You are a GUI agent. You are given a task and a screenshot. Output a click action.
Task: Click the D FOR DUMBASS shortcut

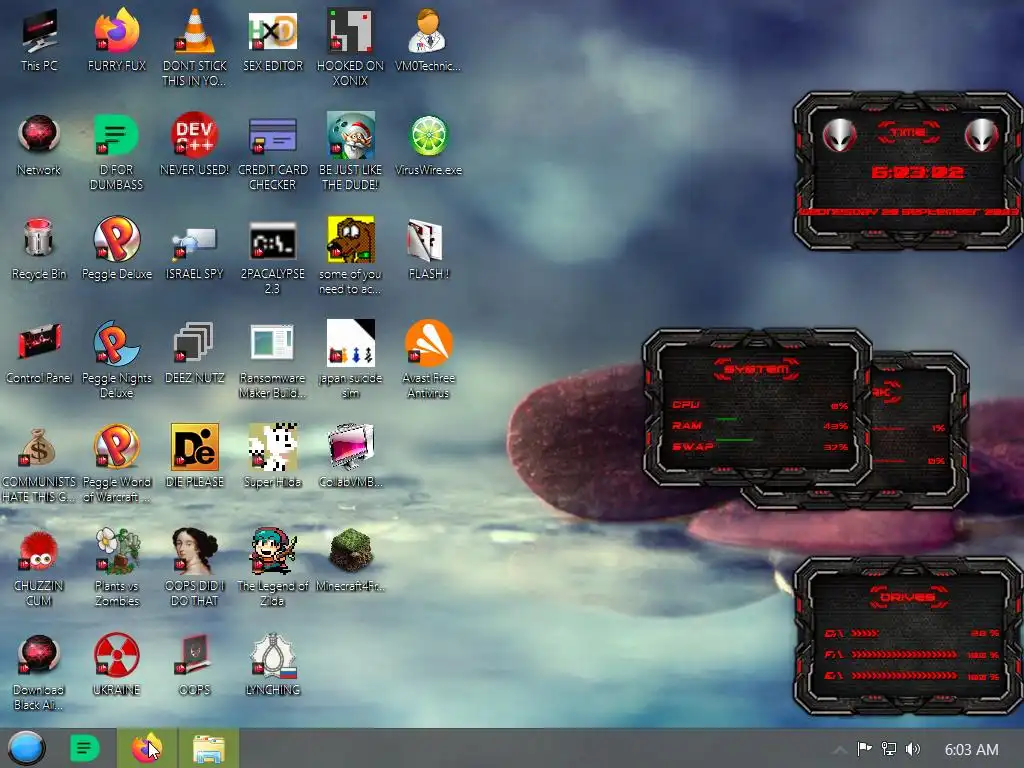[x=117, y=152]
